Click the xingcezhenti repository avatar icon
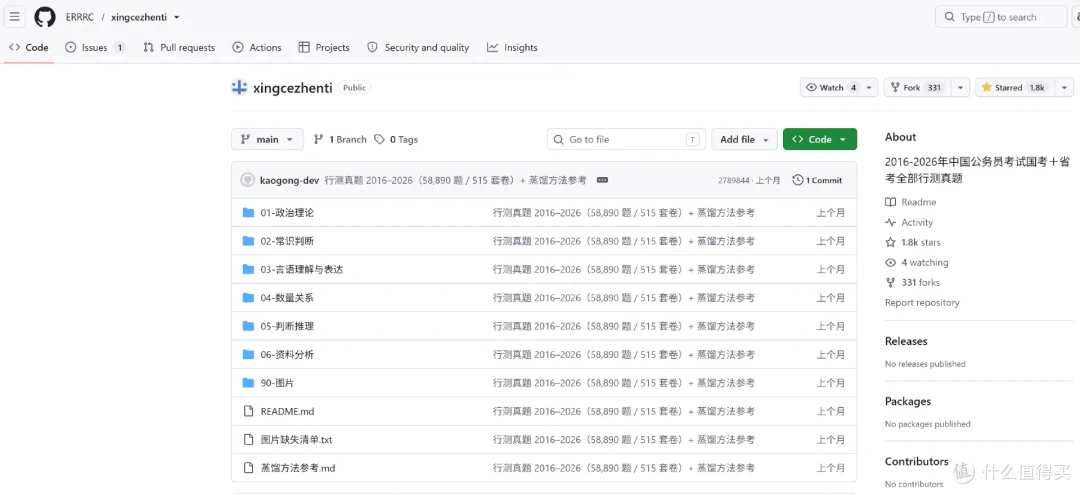The height and width of the screenshot is (494, 1080). [x=239, y=88]
